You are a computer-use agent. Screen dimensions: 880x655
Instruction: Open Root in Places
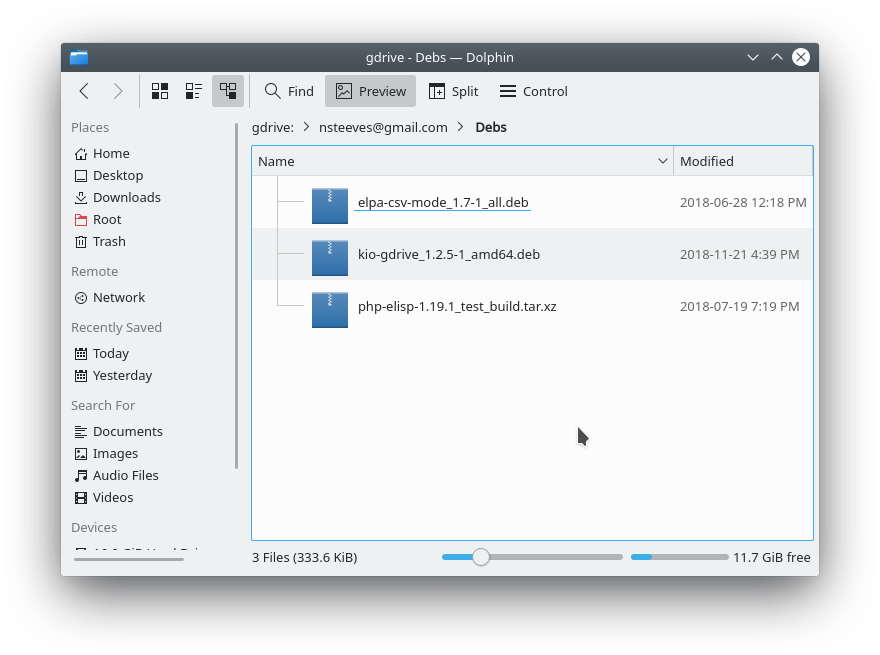point(98,219)
